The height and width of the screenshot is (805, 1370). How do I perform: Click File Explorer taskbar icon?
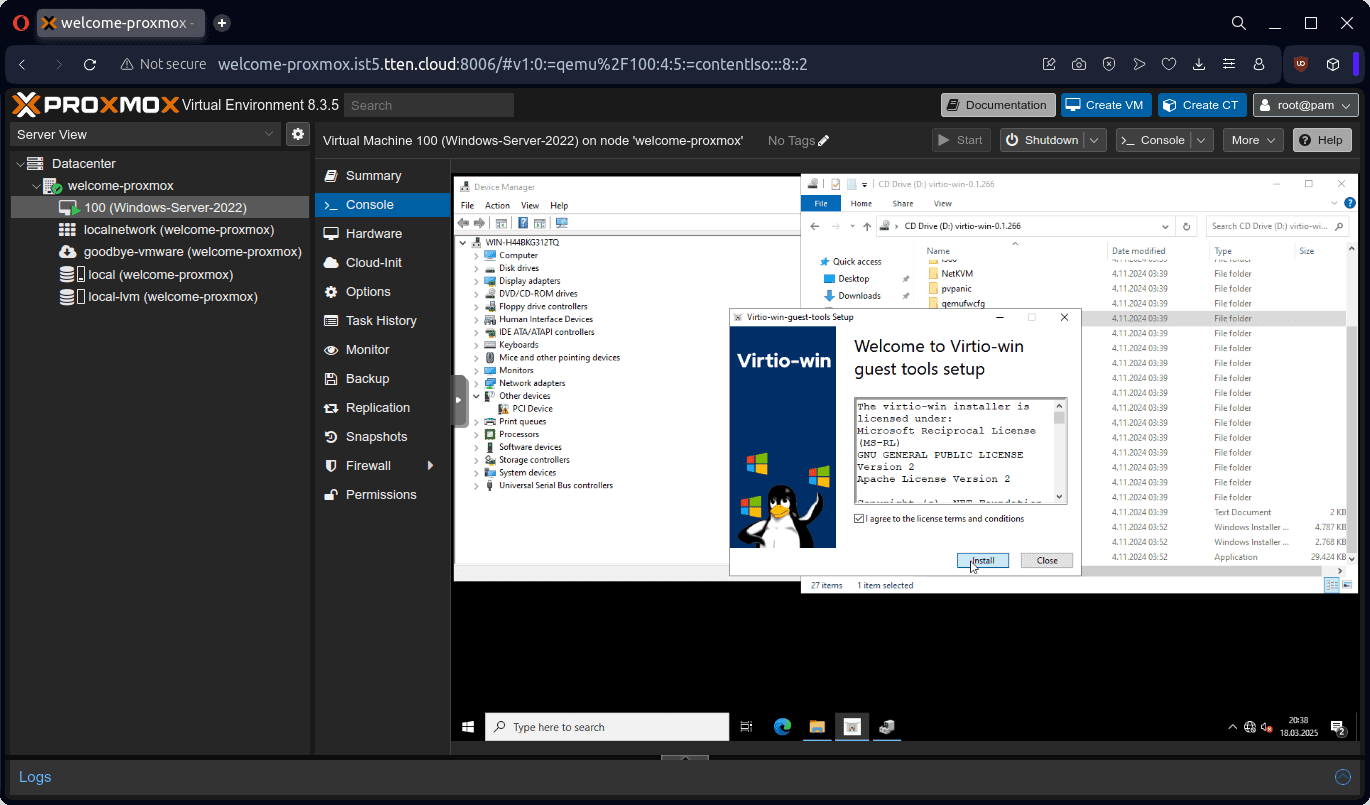point(817,727)
